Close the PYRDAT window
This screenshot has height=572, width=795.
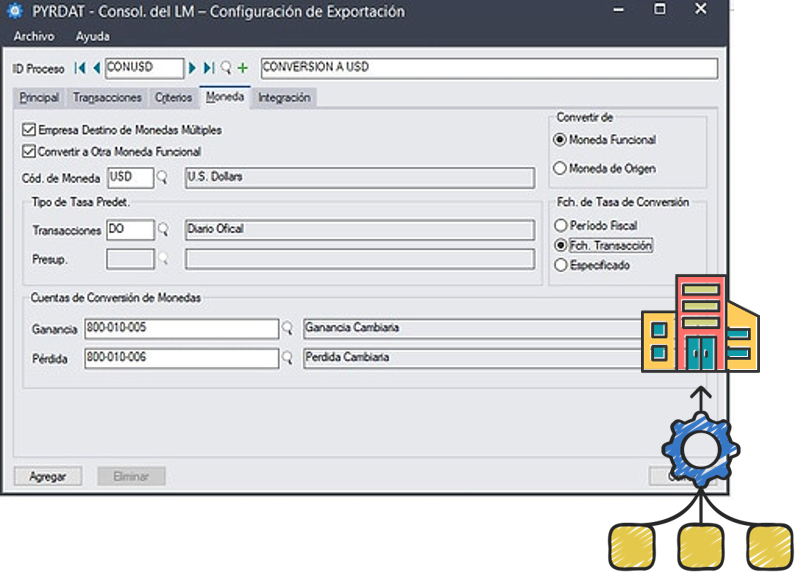coord(701,9)
